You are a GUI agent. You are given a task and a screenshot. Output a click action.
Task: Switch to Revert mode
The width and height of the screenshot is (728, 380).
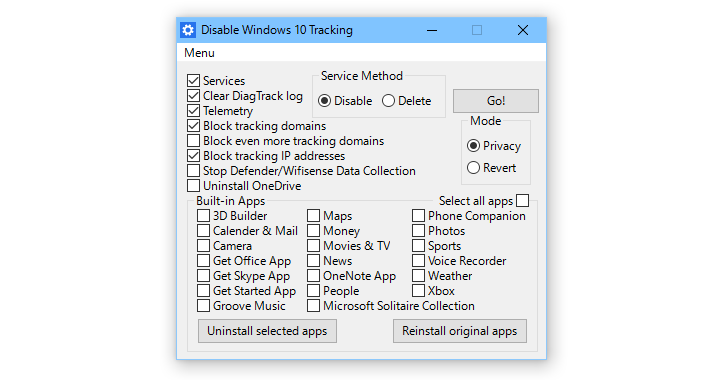[473, 168]
